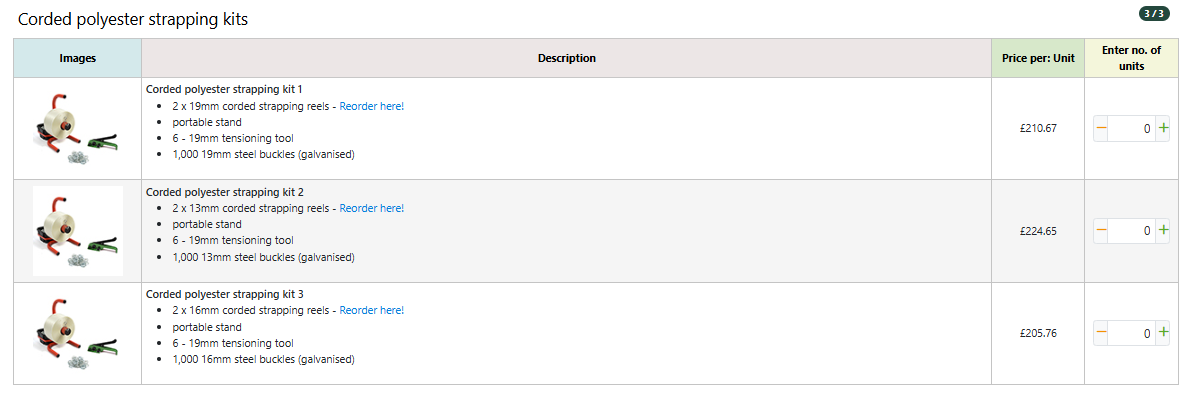
Task: Select the Description column header
Action: (566, 58)
